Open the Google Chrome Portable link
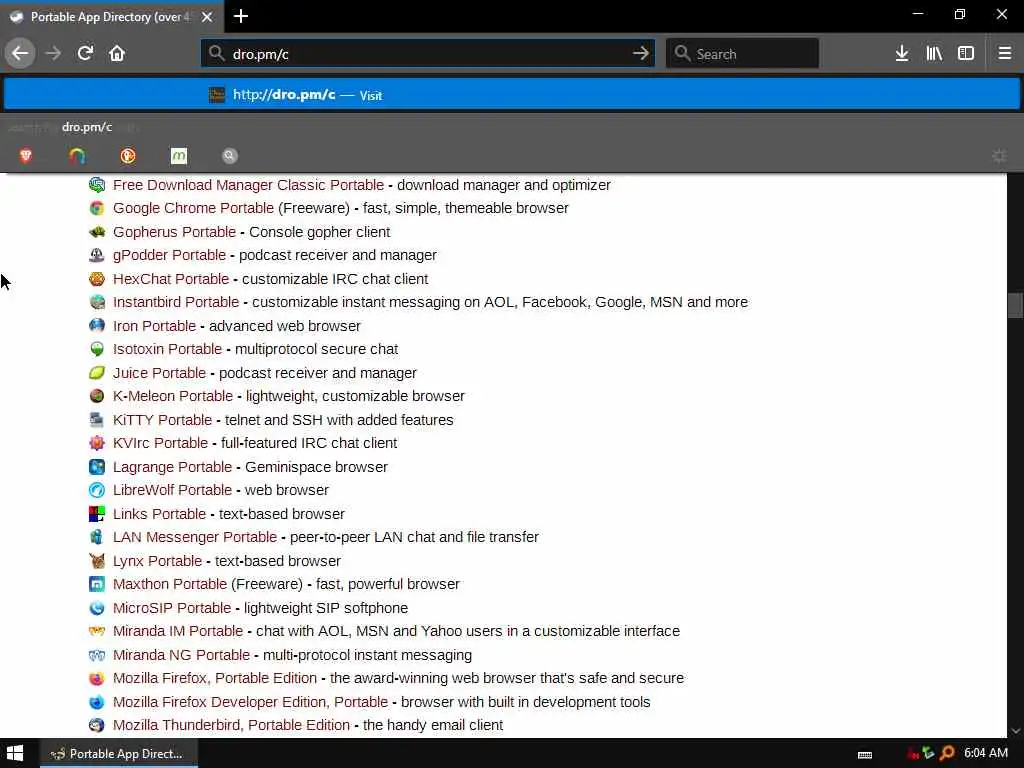Image resolution: width=1024 pixels, height=768 pixels. [193, 208]
